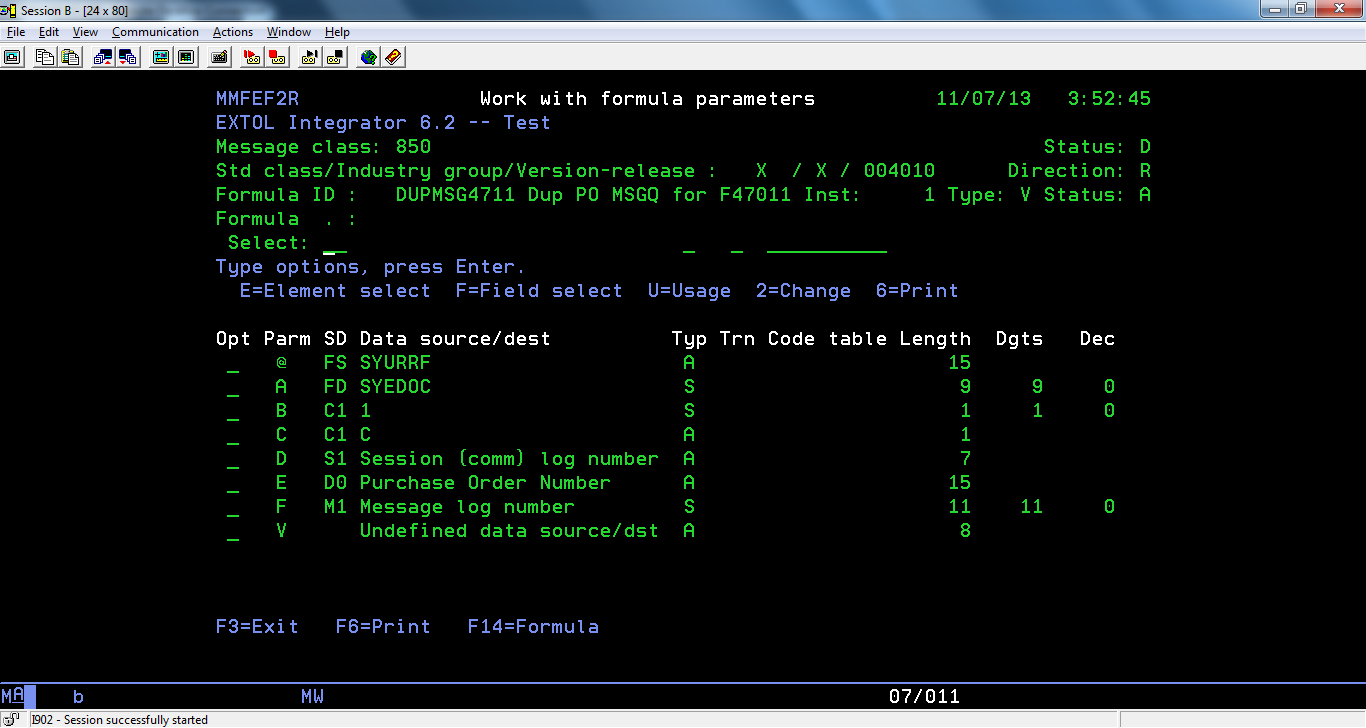Click the program name MMFEF2R

pos(257,99)
